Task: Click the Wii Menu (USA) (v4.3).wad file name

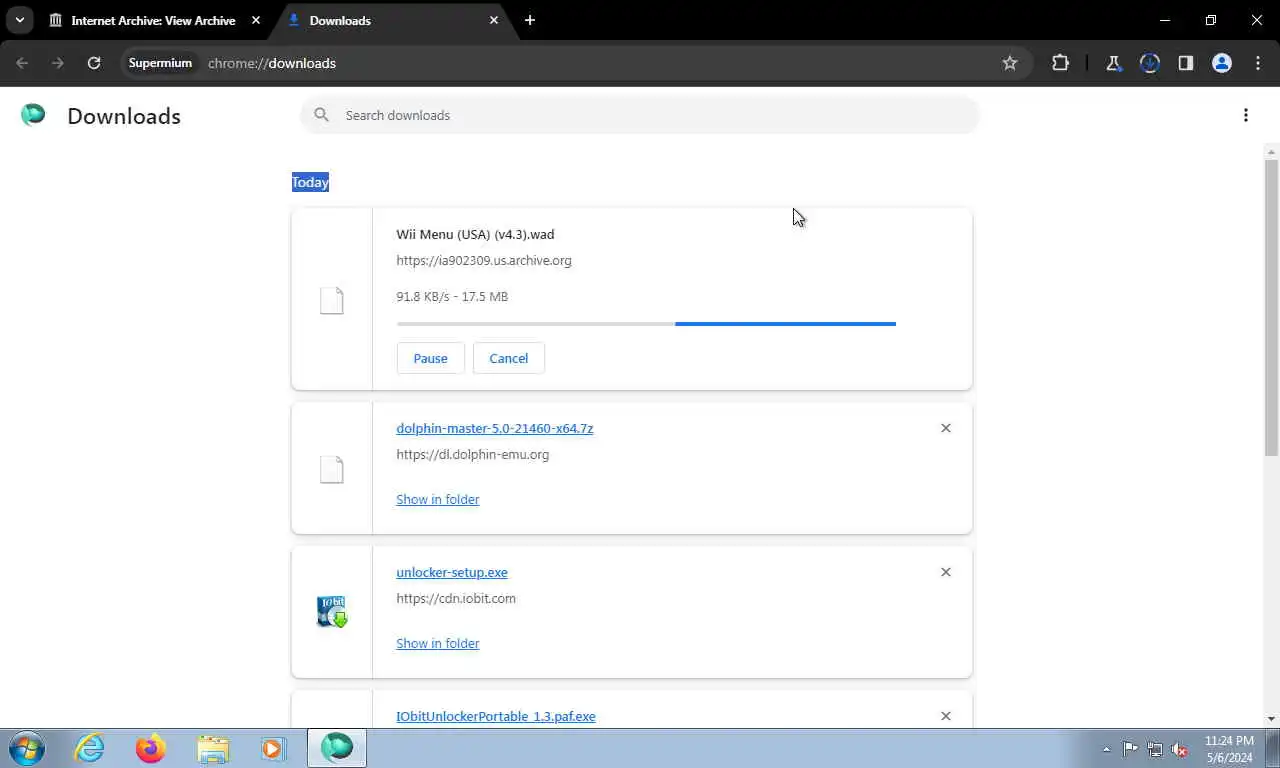Action: pos(475,234)
